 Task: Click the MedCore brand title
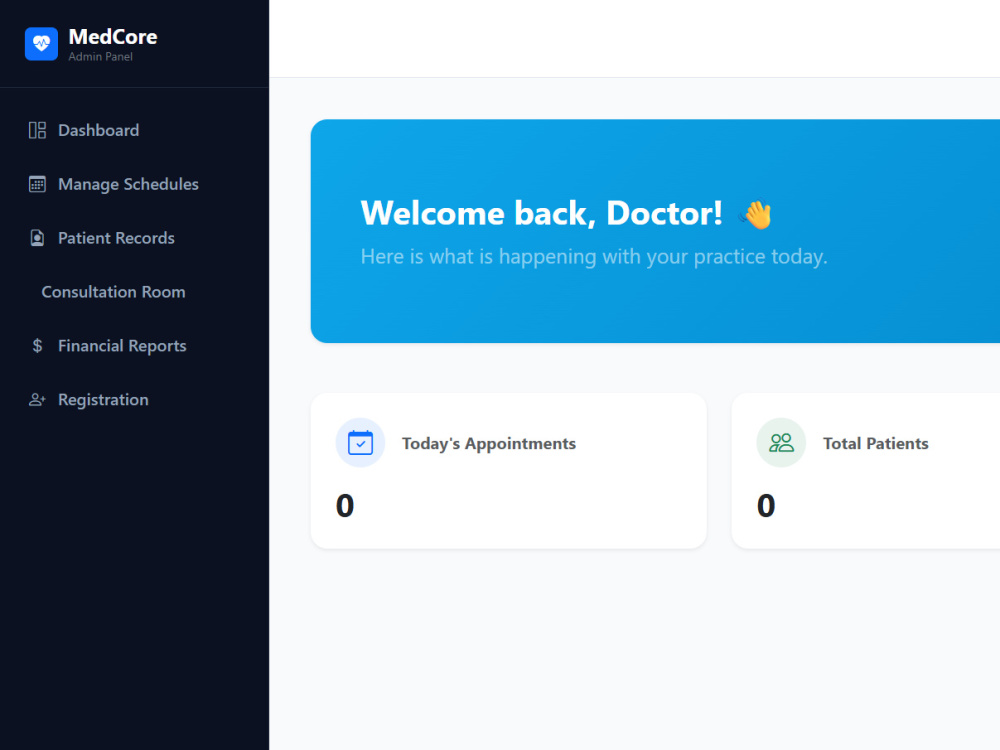click(x=113, y=37)
